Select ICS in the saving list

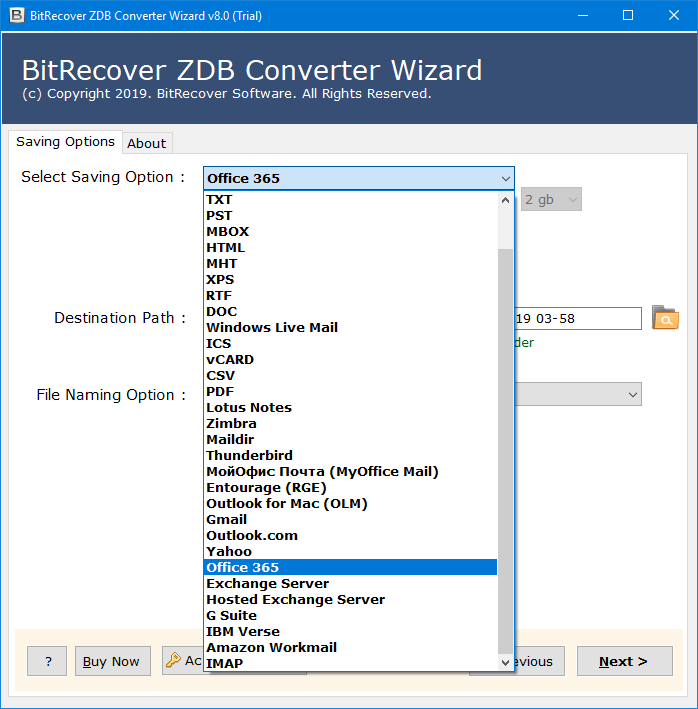tap(350, 344)
